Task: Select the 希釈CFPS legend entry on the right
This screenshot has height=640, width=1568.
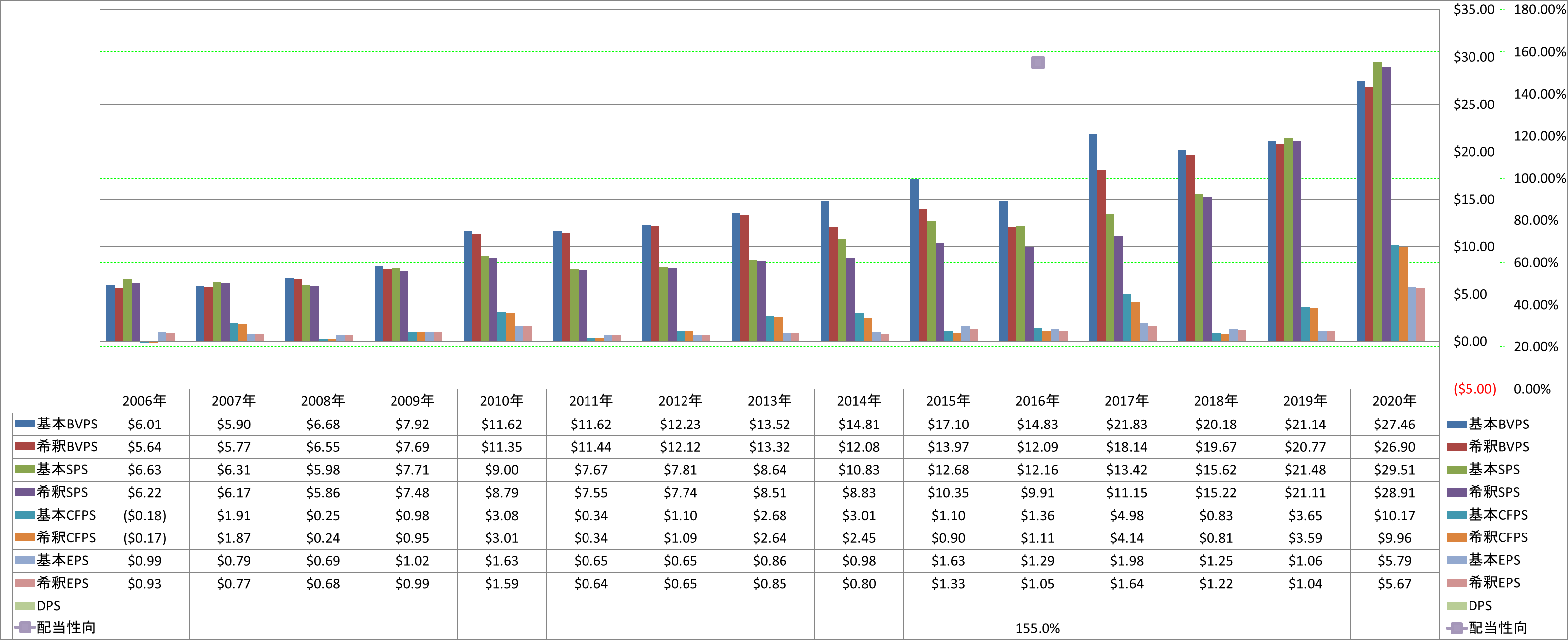Action: pyautogui.click(x=1487, y=537)
